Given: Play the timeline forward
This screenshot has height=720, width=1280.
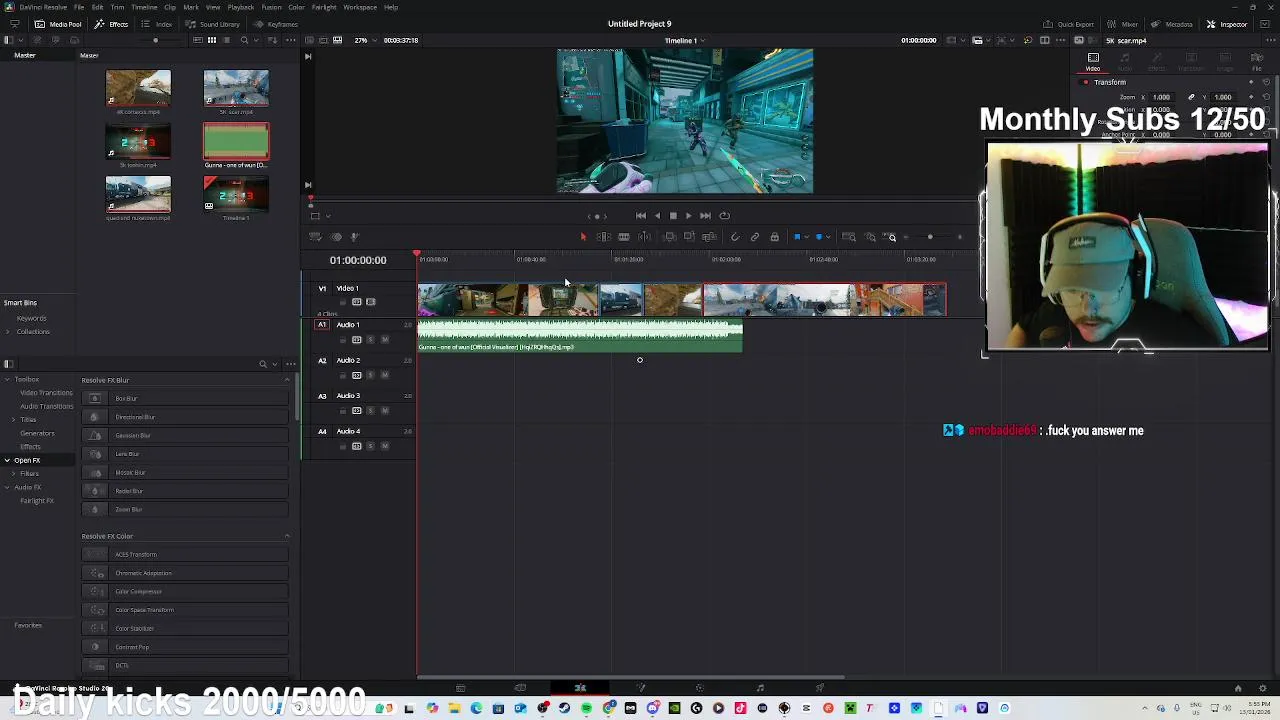Looking at the screenshot, I should tap(688, 215).
